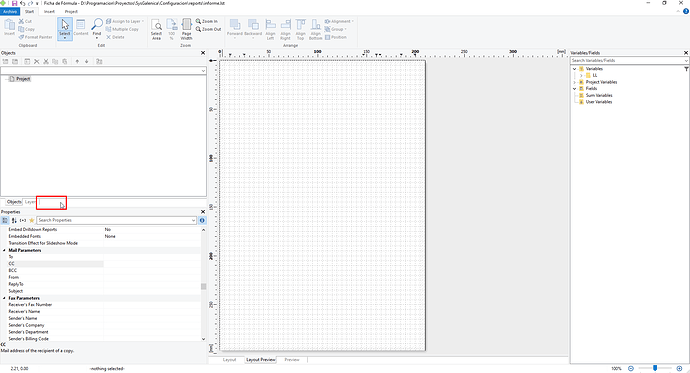Click the Select Area zoom tool

(156, 29)
